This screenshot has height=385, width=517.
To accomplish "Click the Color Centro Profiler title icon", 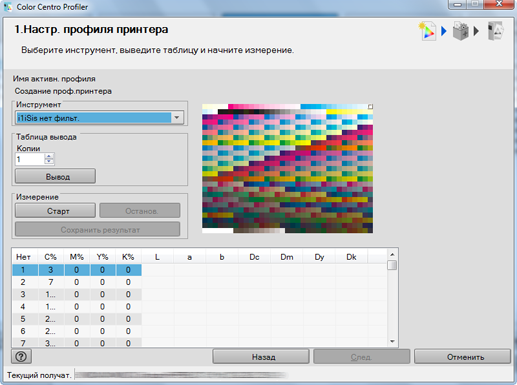I will (8, 7).
